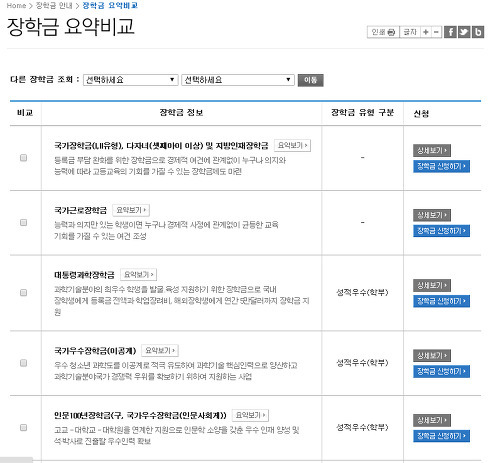Click the 장학금 요약비교 page heading
The width and height of the screenshot is (500, 463).
click(70, 27)
